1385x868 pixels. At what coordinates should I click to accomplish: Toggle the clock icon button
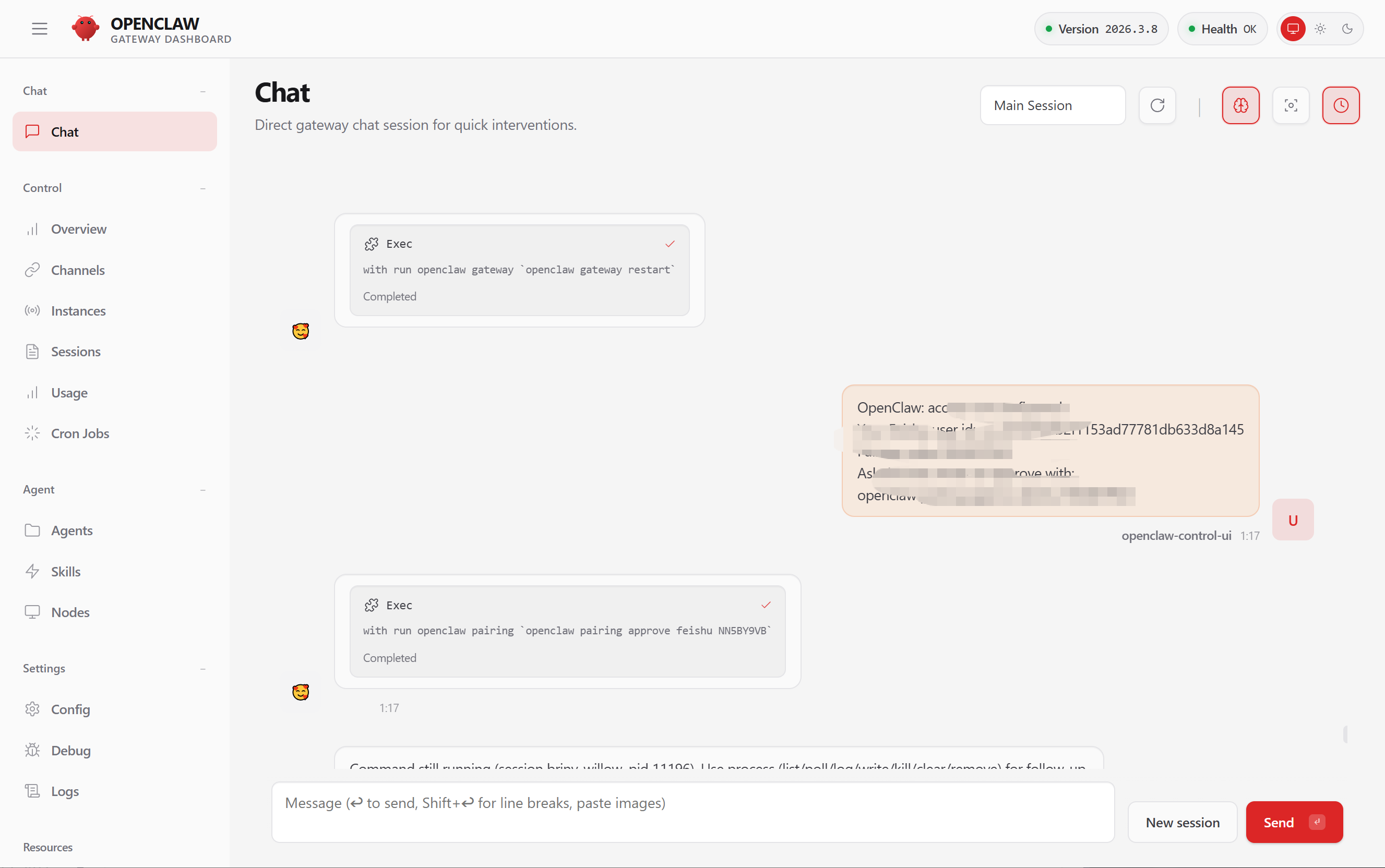1340,105
